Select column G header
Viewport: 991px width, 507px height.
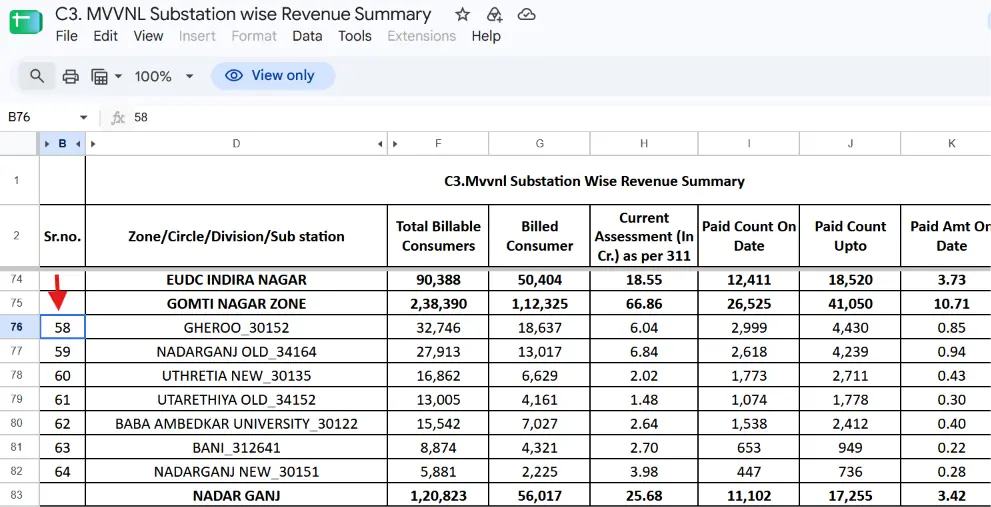click(x=539, y=144)
